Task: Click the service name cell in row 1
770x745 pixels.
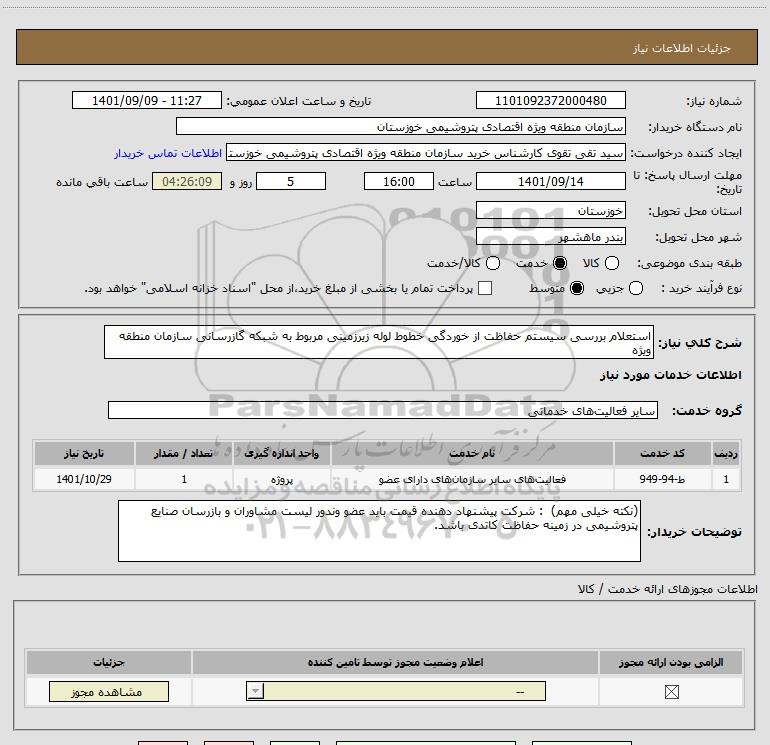Action: (472, 479)
